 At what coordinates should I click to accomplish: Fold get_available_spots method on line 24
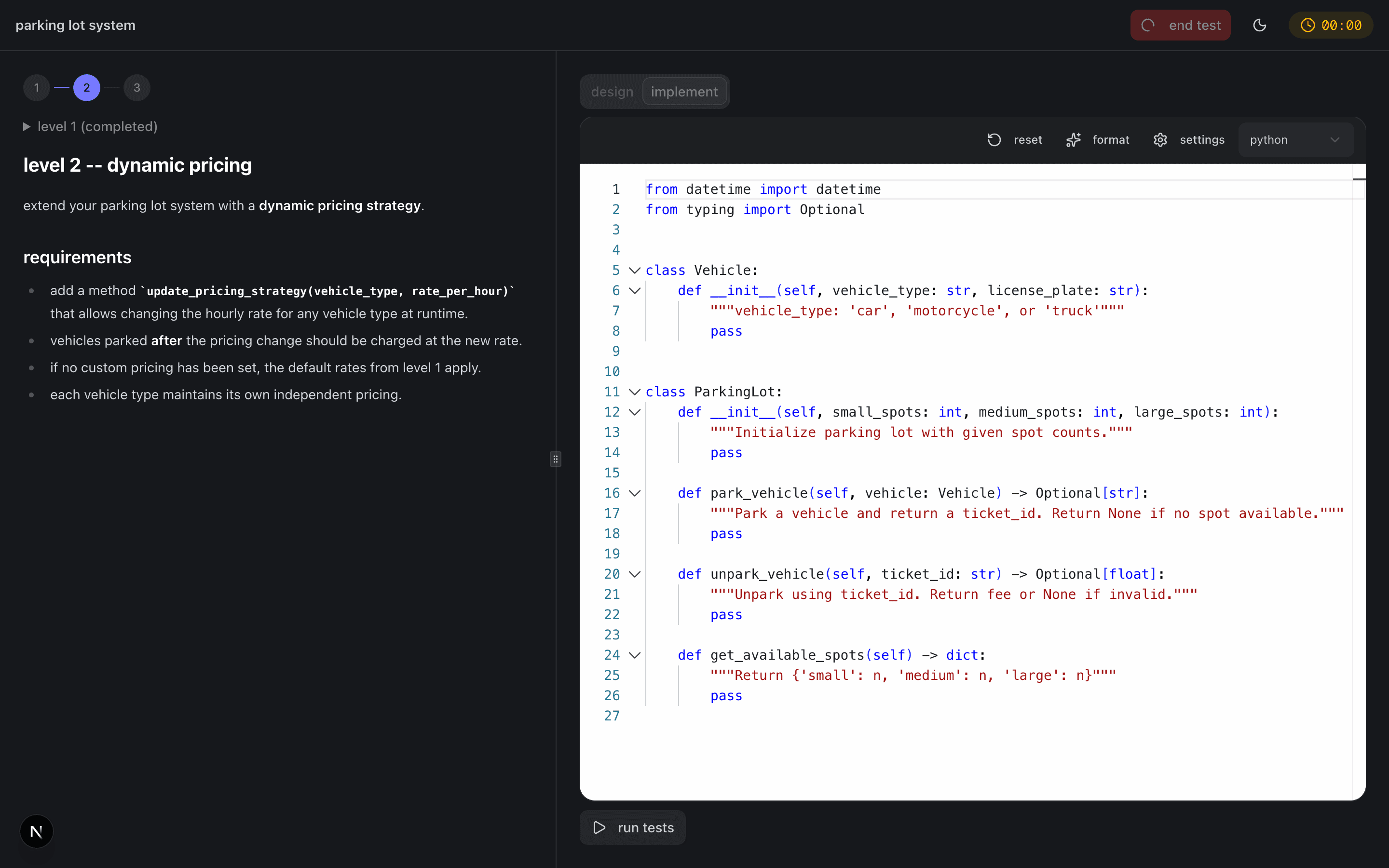[x=634, y=655]
